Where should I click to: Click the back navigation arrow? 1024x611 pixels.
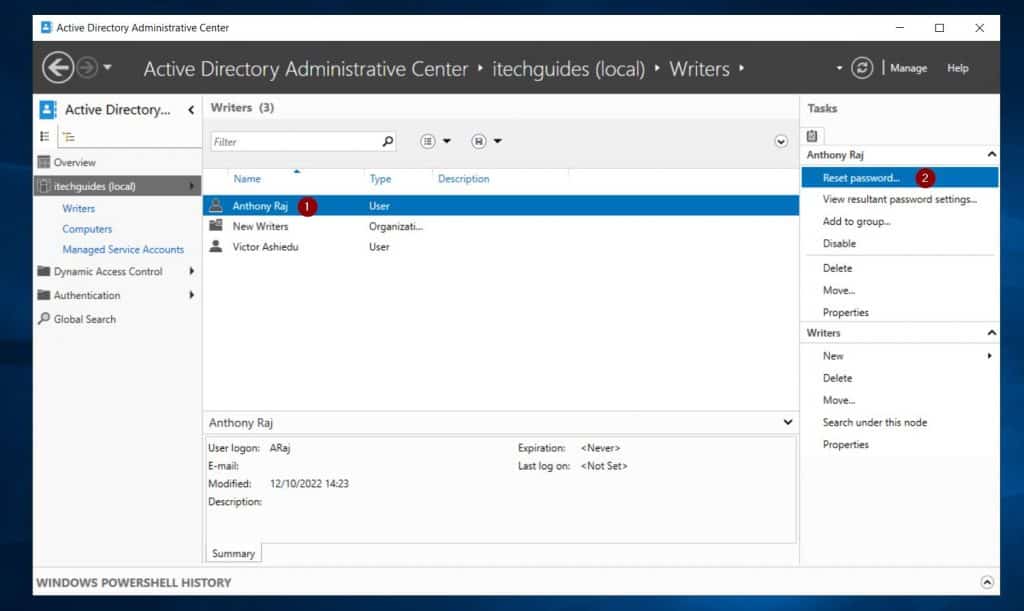57,68
